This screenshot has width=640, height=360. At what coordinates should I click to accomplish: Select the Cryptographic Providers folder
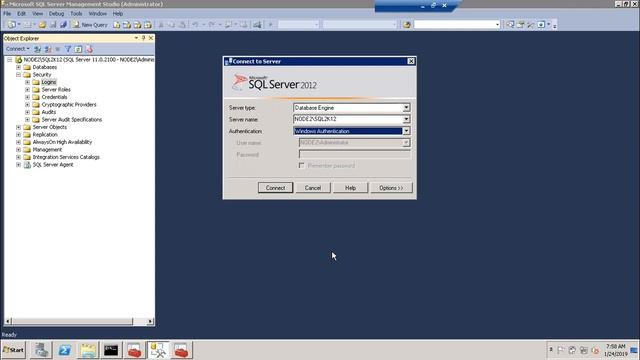(69, 105)
